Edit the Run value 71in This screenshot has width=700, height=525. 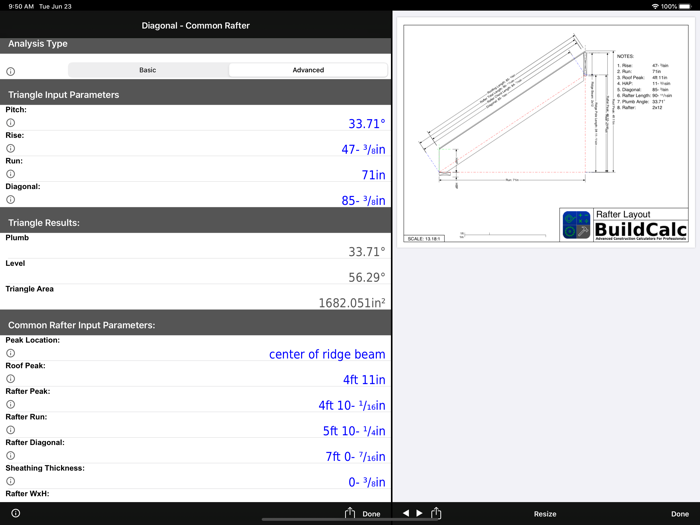click(x=374, y=175)
